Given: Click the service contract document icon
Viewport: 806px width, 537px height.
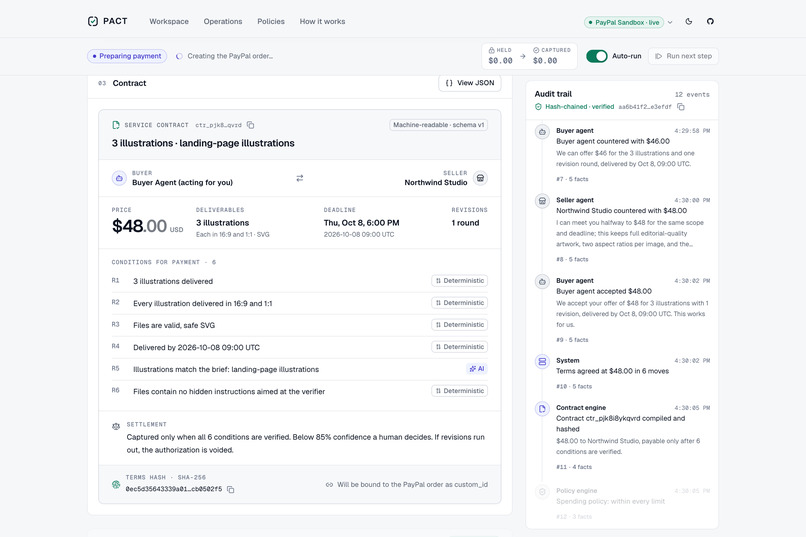Looking at the screenshot, I should 116,125.
